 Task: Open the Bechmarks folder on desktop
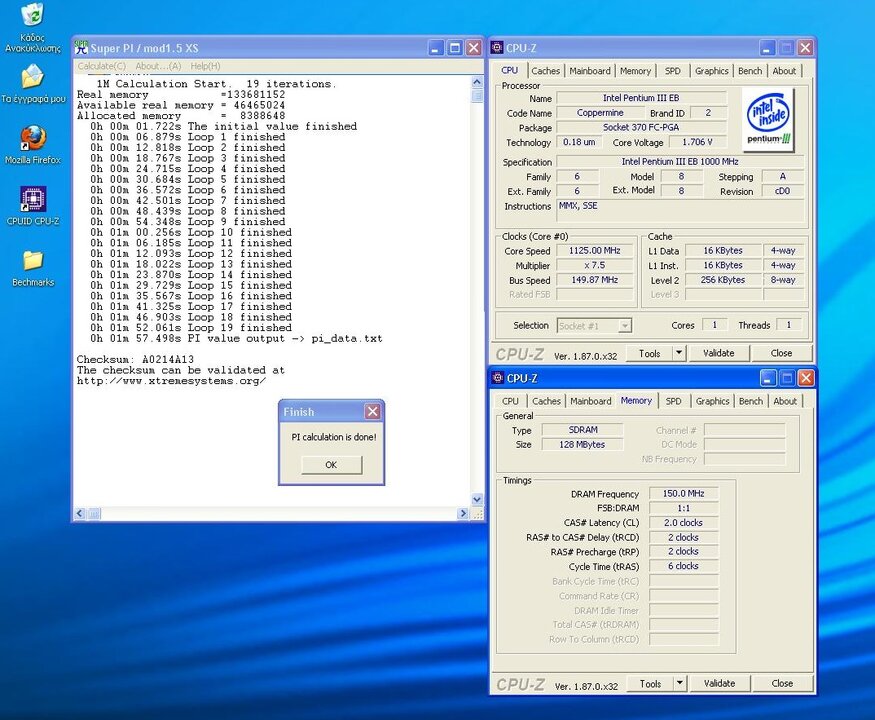pyautogui.click(x=33, y=268)
